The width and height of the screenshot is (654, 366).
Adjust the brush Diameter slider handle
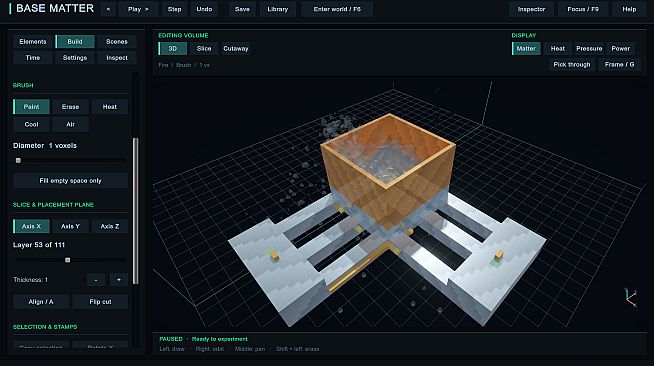[x=18, y=160]
